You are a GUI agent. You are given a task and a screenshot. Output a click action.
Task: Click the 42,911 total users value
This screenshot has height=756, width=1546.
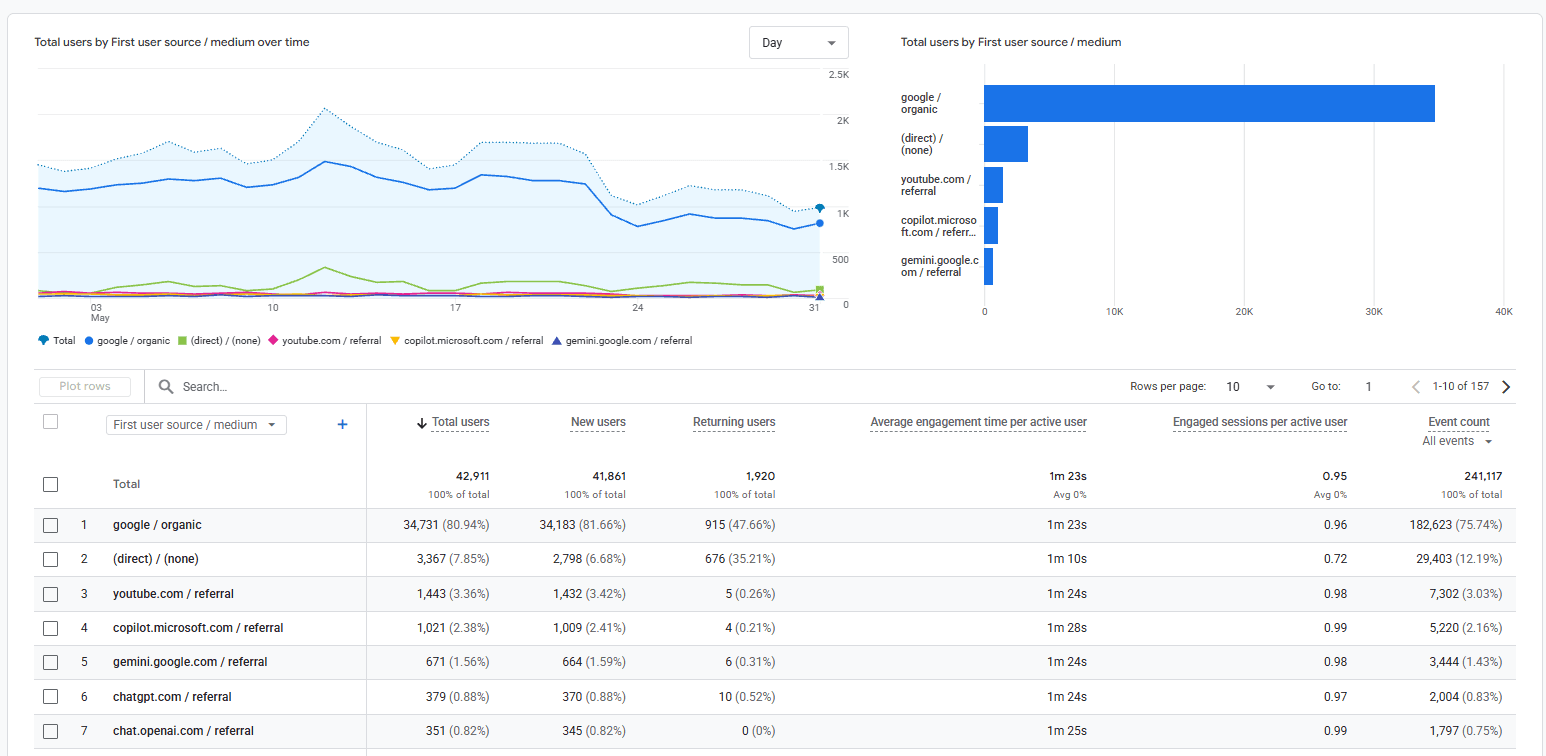(471, 476)
